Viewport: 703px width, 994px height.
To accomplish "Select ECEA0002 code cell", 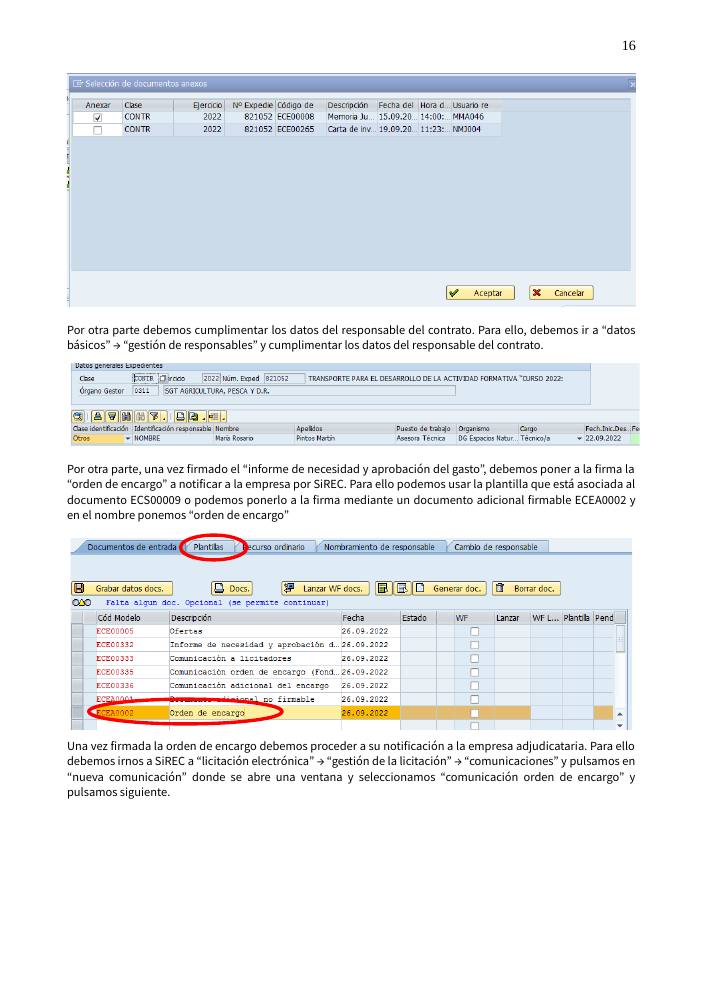I will (x=132, y=713).
